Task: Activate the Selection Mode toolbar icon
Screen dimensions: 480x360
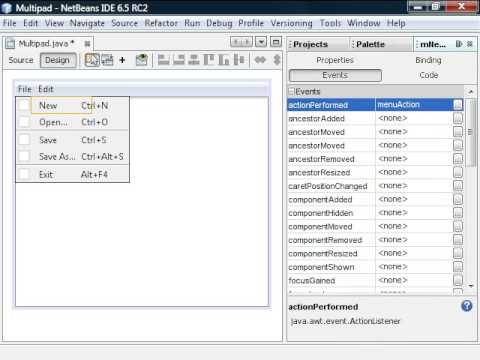Action: tap(92, 60)
